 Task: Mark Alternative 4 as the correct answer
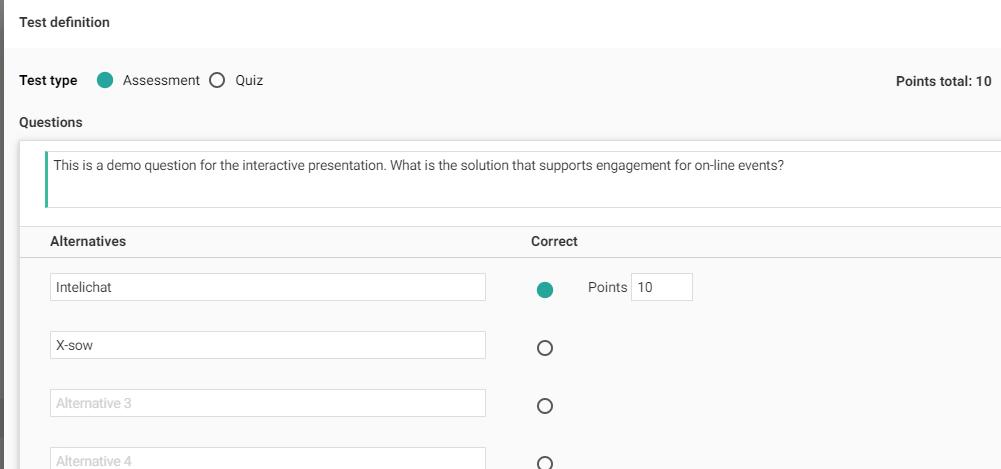(545, 462)
